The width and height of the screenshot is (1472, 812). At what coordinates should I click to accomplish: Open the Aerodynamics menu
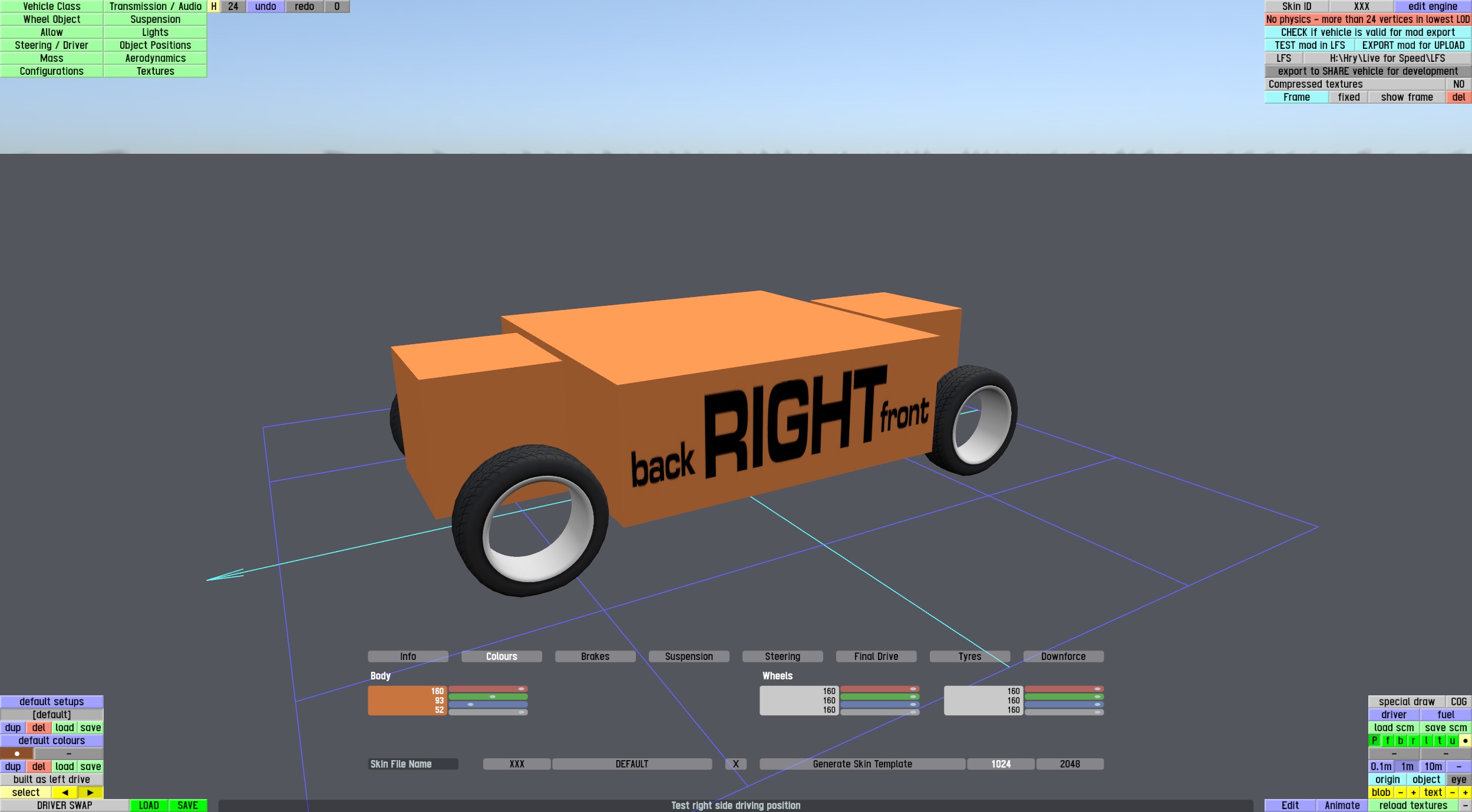coord(155,58)
